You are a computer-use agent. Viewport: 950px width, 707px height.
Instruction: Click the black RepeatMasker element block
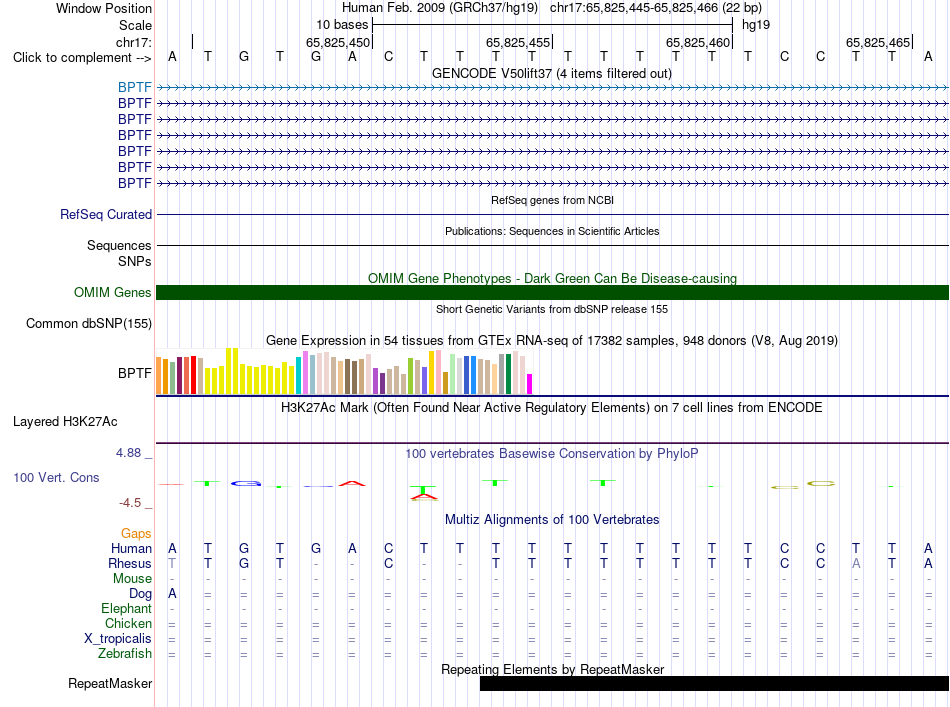click(714, 683)
